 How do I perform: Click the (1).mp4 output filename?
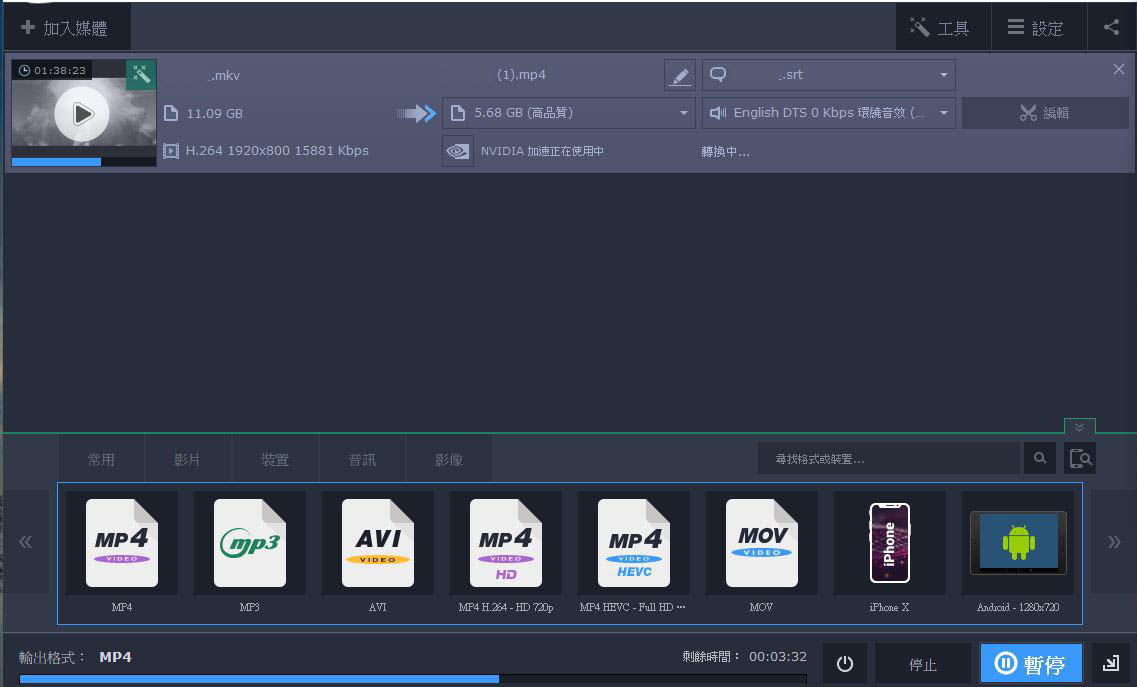521,75
